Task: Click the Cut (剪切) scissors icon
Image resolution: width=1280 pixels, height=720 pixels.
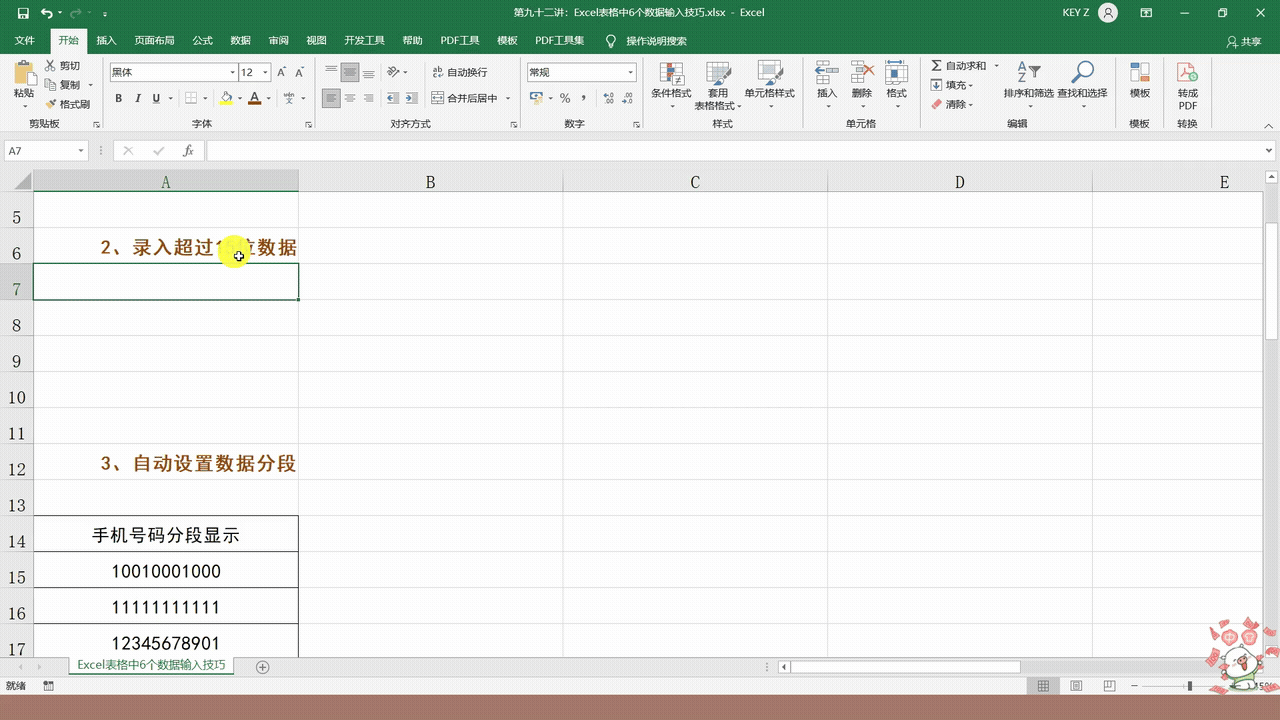Action: pyautogui.click(x=51, y=66)
